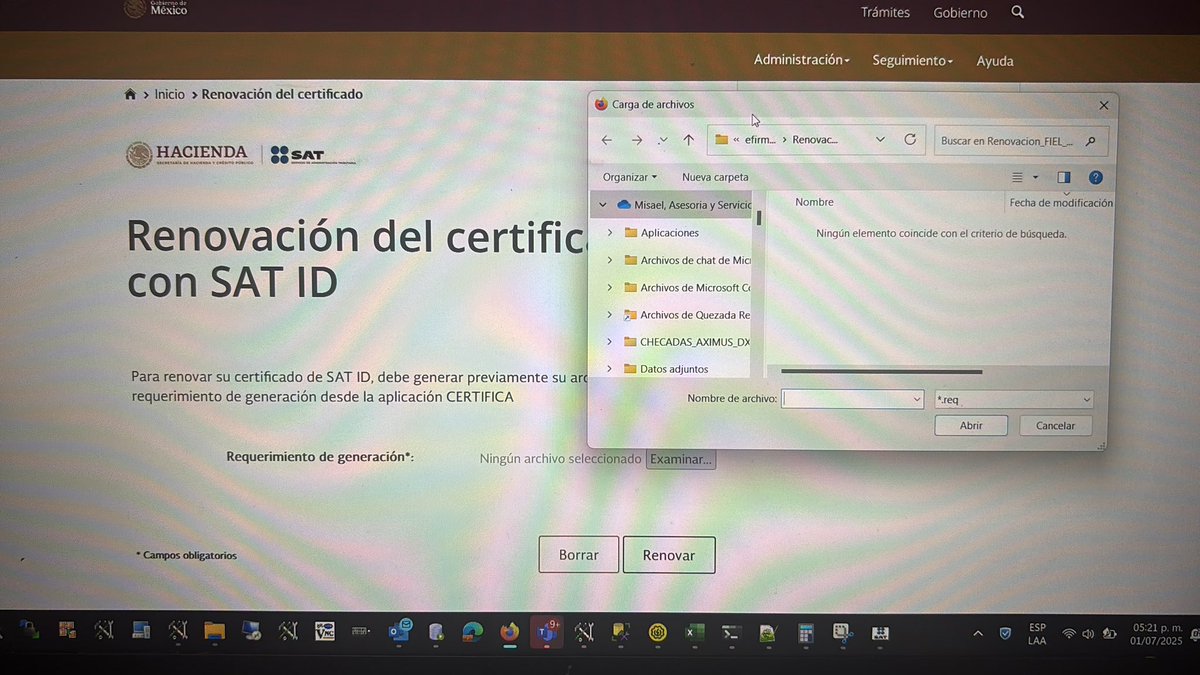Click the SAT logo
1200x675 pixels.
tap(313, 156)
